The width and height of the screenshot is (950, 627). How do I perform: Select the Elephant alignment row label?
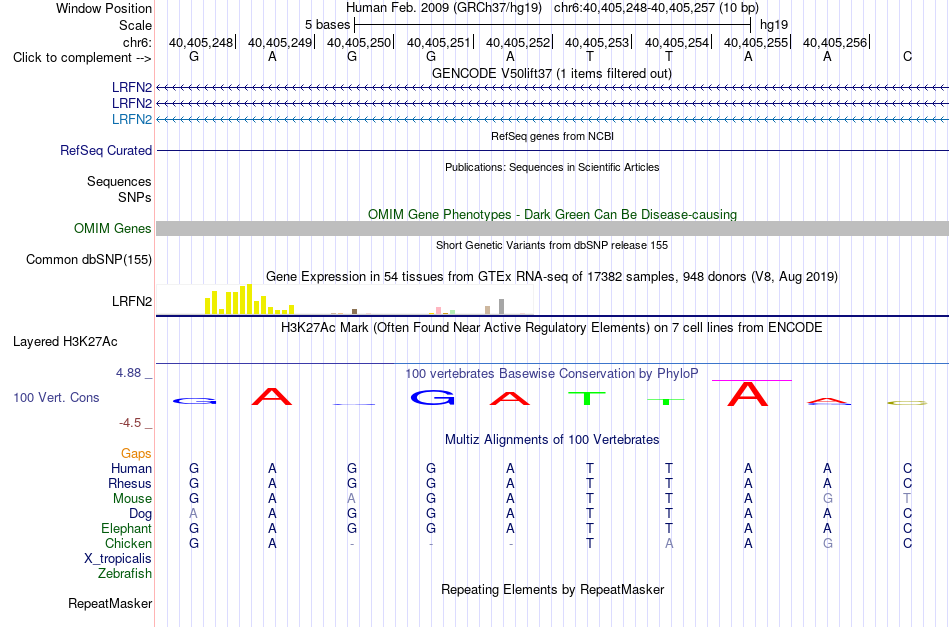coord(127,528)
